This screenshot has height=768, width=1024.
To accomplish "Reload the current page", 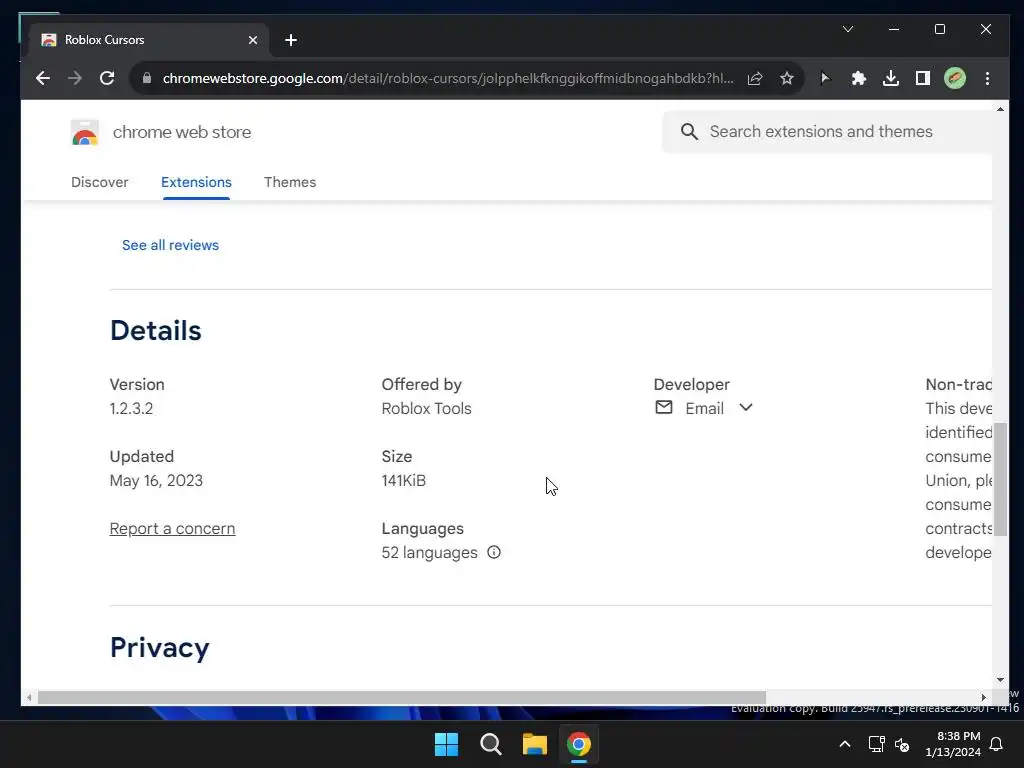I will point(107,78).
